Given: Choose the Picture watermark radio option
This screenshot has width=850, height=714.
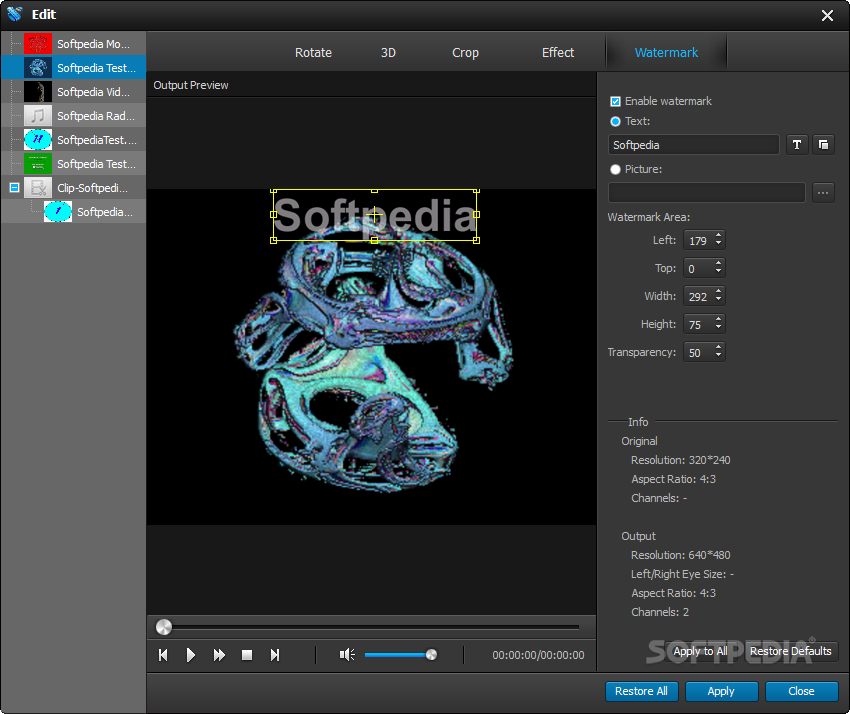Looking at the screenshot, I should [x=615, y=169].
